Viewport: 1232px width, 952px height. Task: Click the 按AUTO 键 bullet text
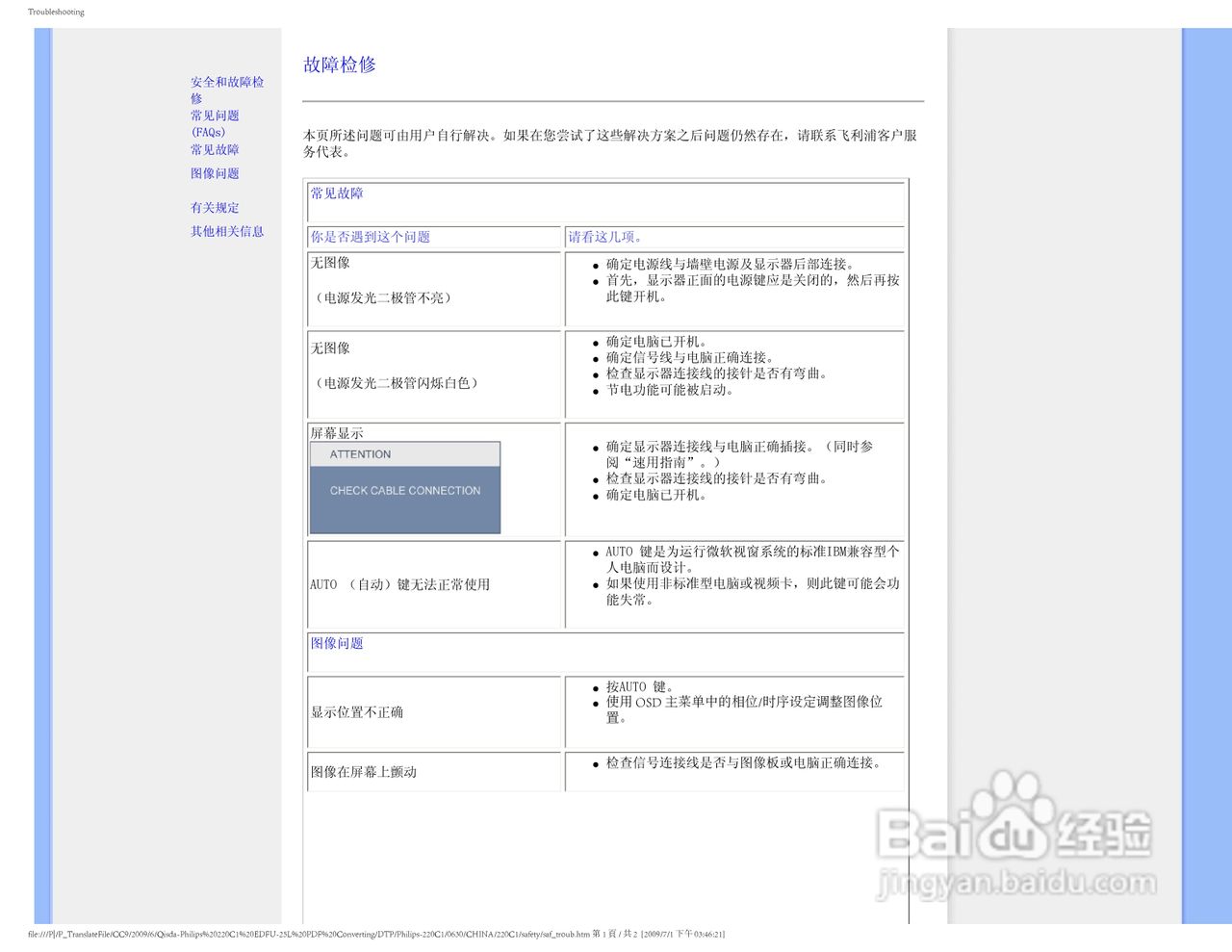click(x=640, y=687)
